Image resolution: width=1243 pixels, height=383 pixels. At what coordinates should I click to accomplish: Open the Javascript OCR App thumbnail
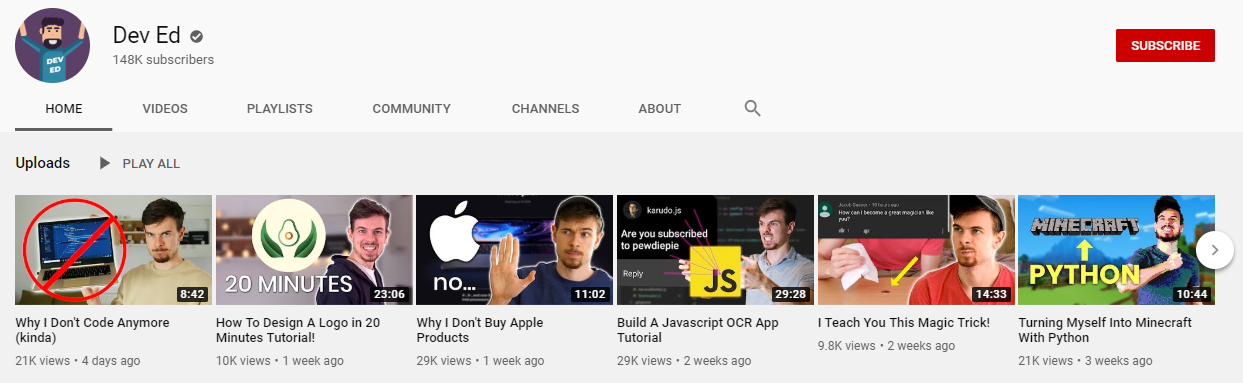pos(715,250)
